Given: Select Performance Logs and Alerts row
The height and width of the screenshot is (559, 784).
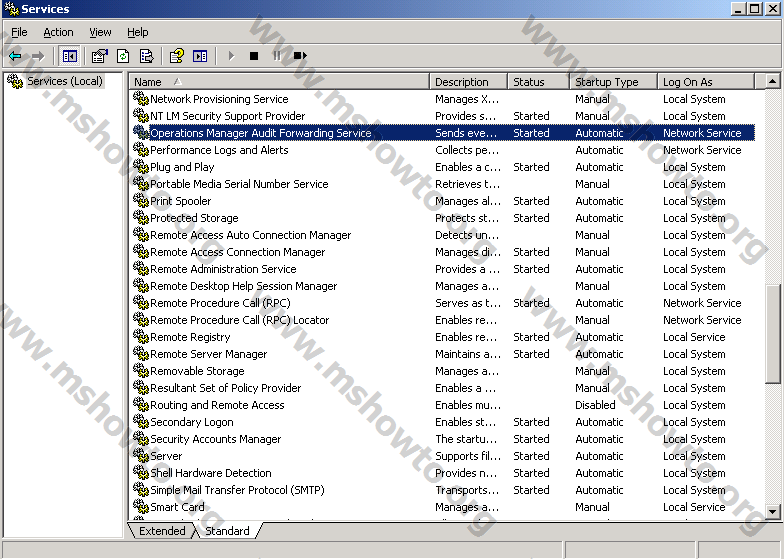Looking at the screenshot, I should tap(442, 150).
